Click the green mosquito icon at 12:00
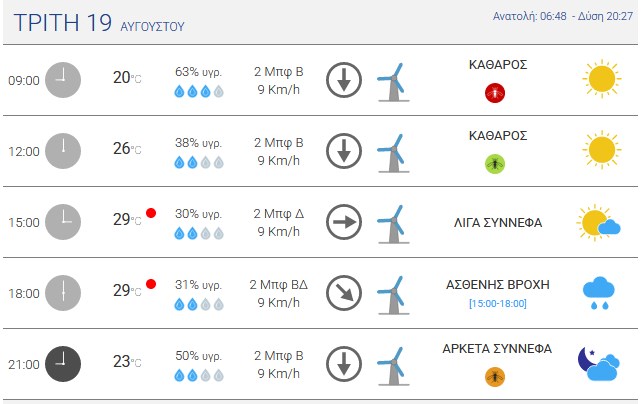The width and height of the screenshot is (642, 404). coord(495,164)
